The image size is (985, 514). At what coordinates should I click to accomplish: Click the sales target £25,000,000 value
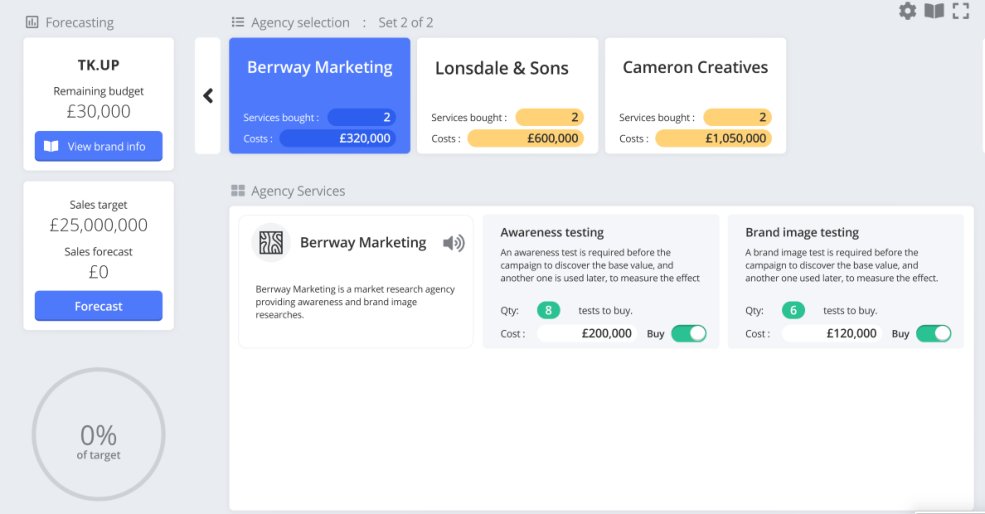click(99, 225)
